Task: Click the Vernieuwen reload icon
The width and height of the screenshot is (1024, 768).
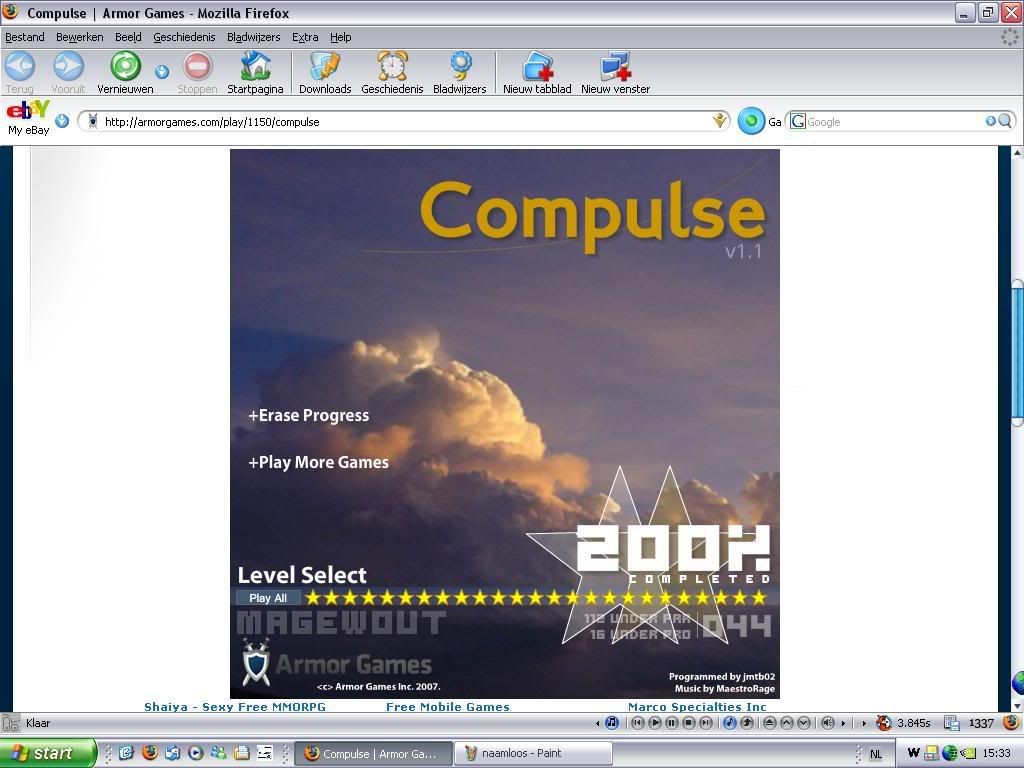Action: pos(125,67)
